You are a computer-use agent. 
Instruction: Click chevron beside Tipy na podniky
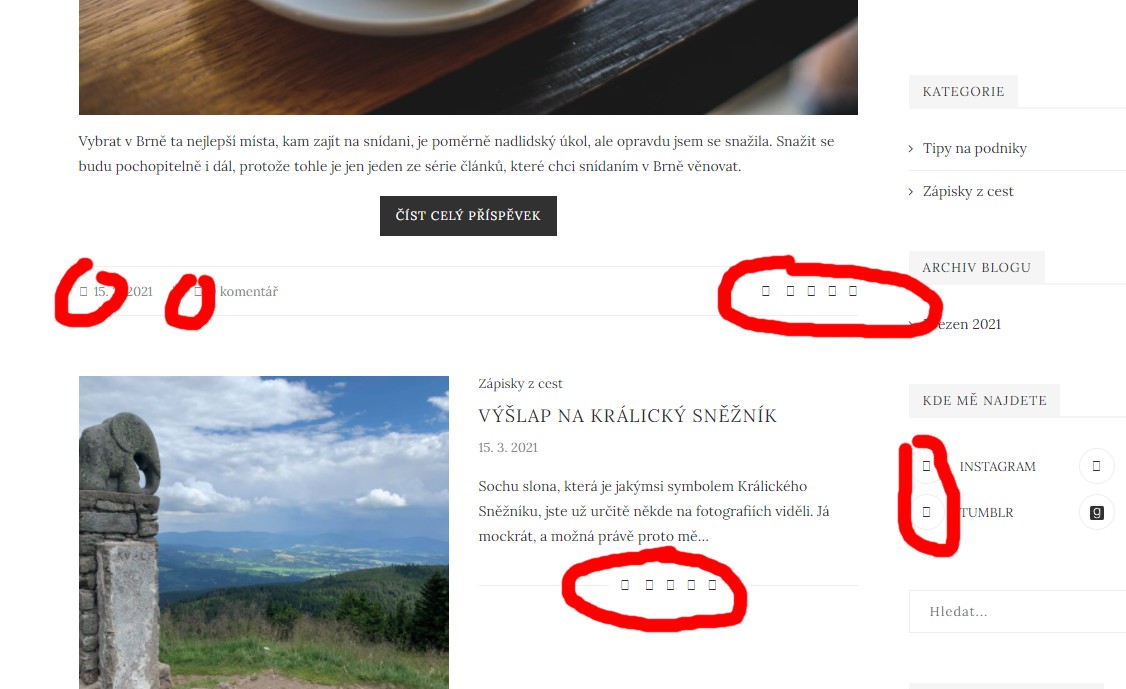[x=911, y=149]
